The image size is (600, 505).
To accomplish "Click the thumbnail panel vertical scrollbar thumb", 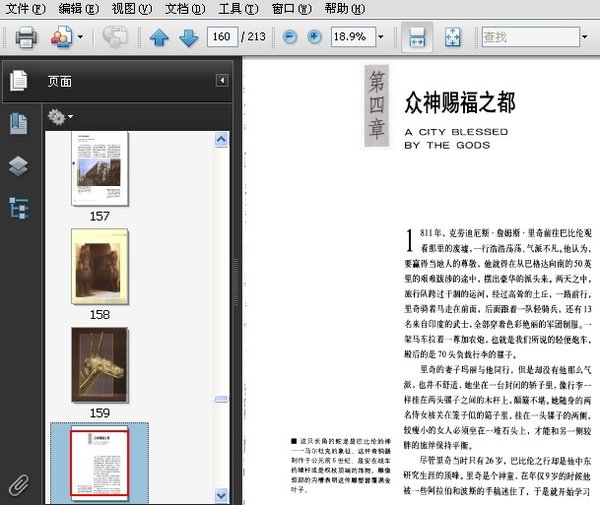I will click(x=221, y=398).
